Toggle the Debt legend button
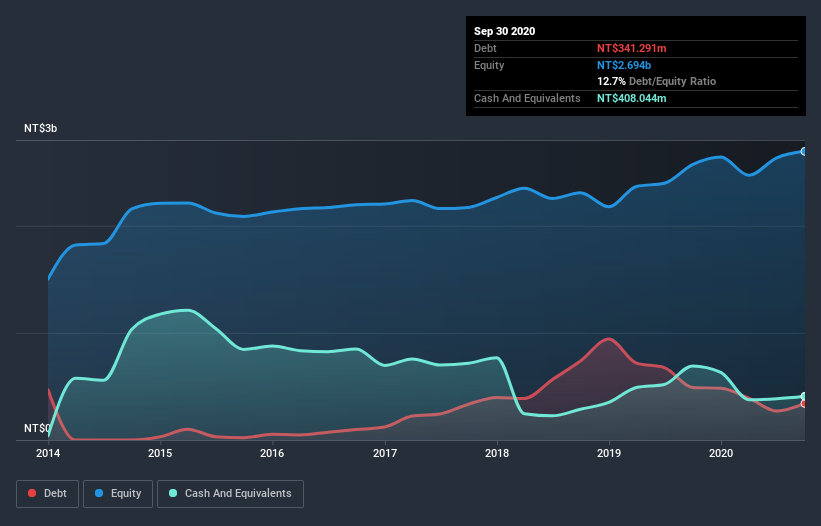 (47, 494)
